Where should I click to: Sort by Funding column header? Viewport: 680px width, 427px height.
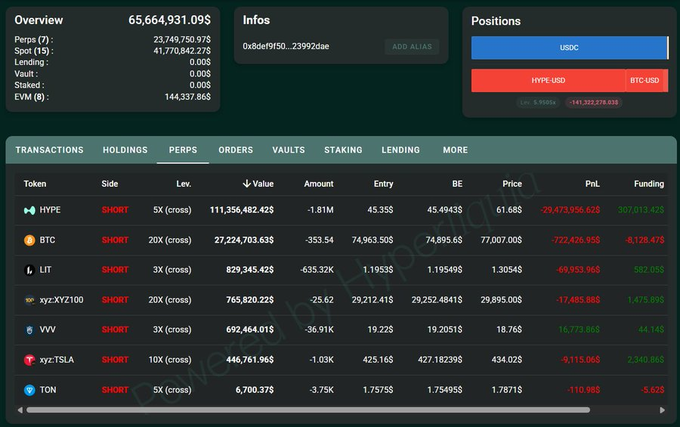[649, 184]
